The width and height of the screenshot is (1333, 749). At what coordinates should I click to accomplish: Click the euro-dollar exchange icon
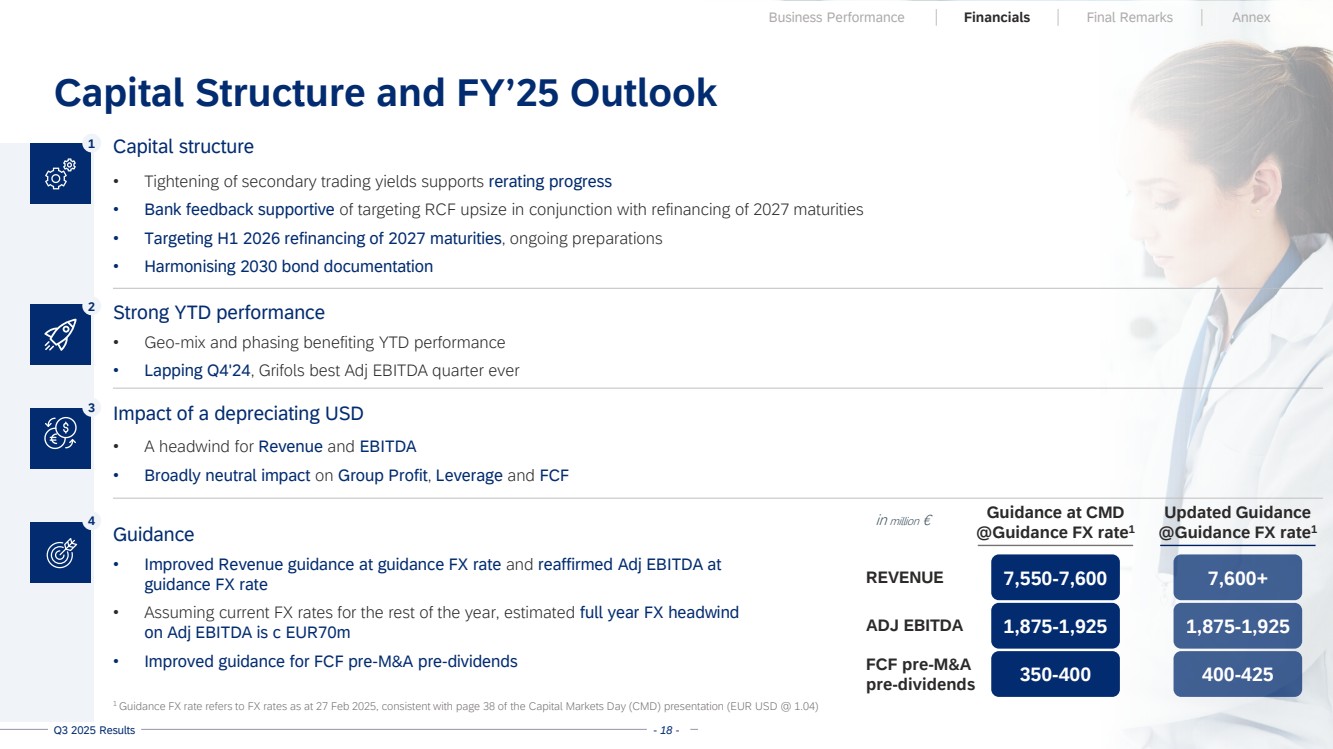60,437
